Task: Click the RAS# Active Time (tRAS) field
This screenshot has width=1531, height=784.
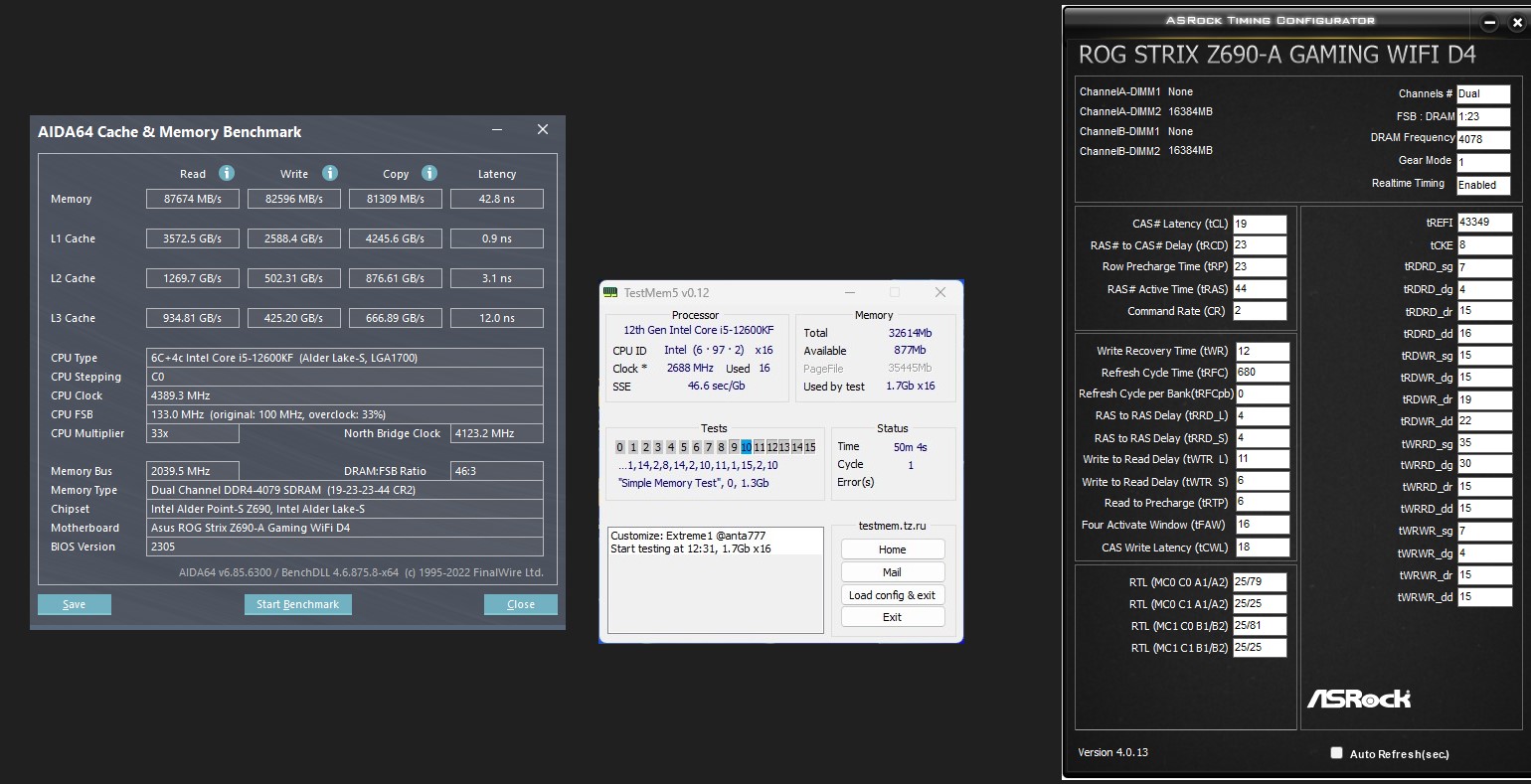Action: (x=1261, y=289)
